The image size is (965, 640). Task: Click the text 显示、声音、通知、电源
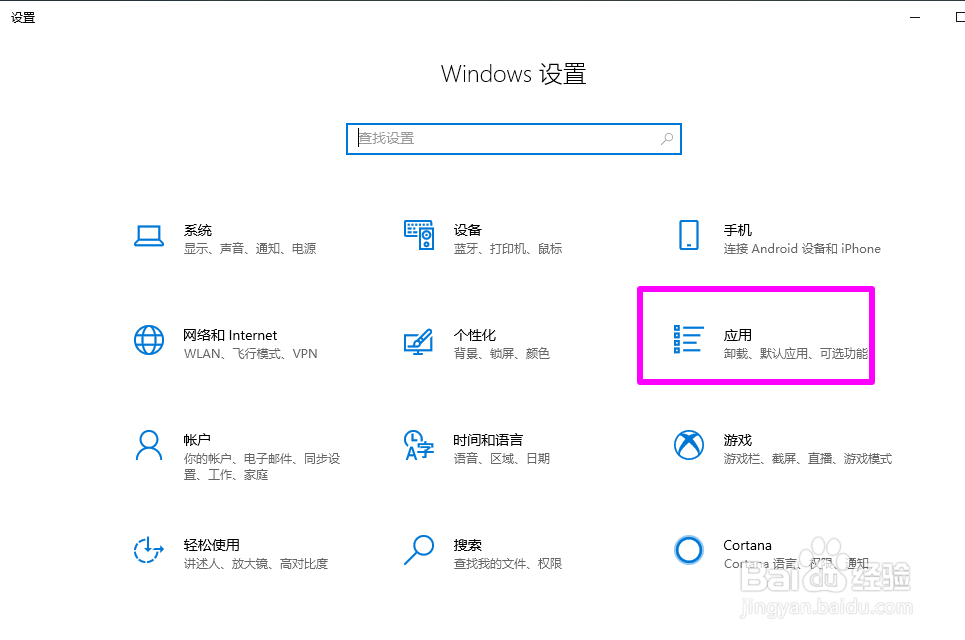pyautogui.click(x=250, y=249)
